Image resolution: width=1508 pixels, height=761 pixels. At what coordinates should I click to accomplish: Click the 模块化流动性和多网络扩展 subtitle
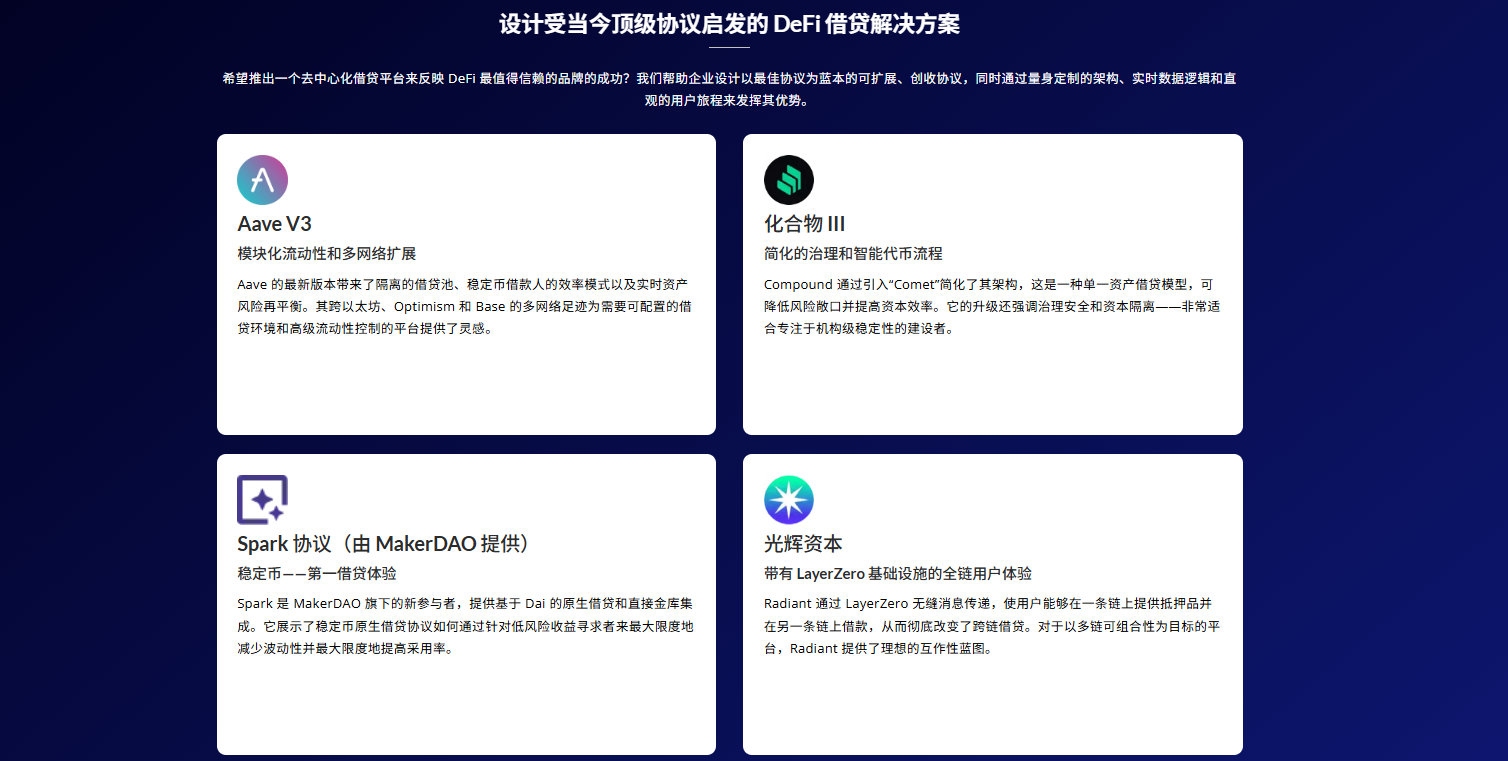click(327, 254)
